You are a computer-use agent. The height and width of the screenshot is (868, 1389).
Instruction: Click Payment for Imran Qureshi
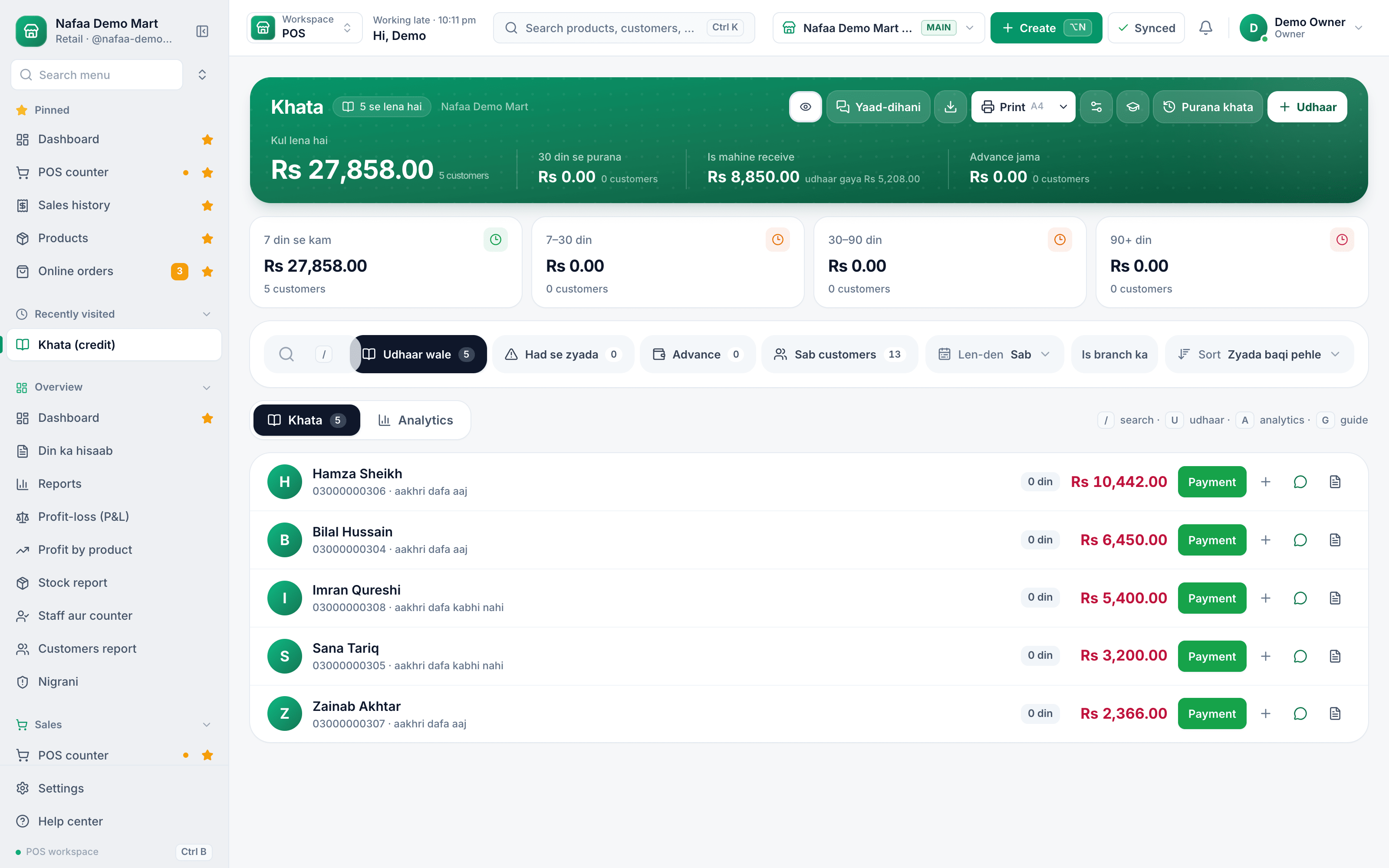coord(1211,598)
